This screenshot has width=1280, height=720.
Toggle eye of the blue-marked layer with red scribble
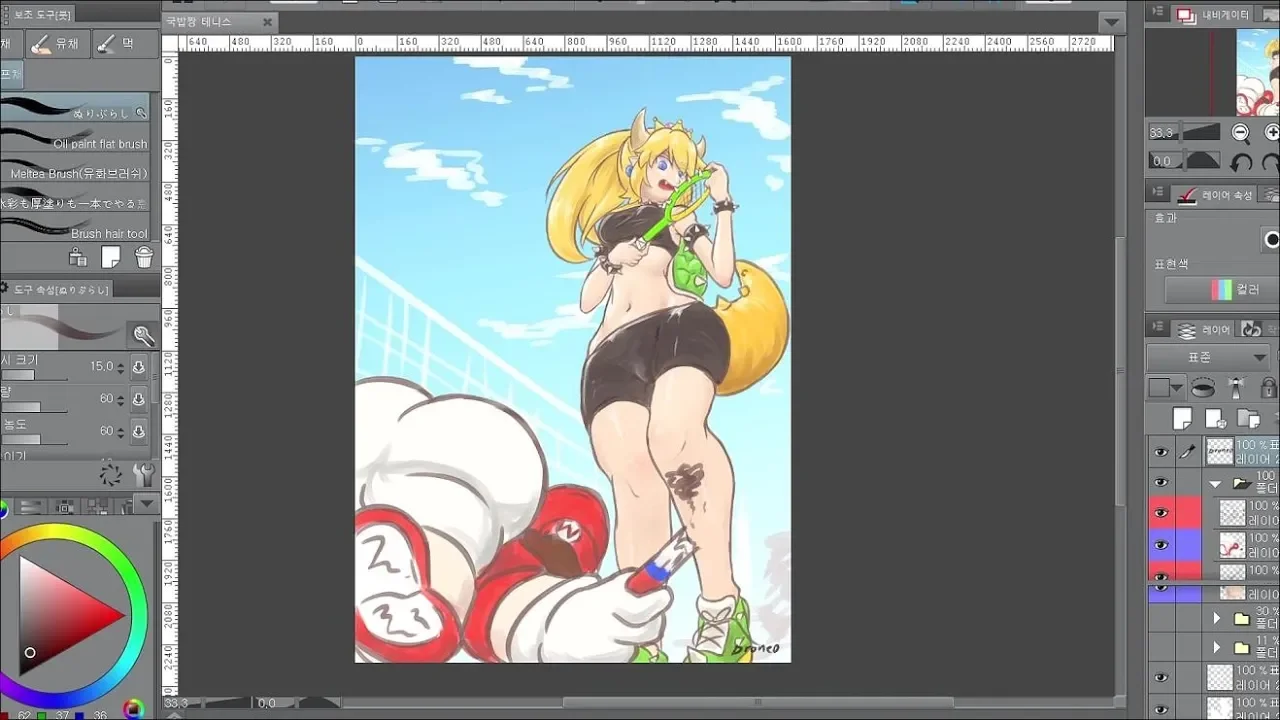(x=1161, y=545)
